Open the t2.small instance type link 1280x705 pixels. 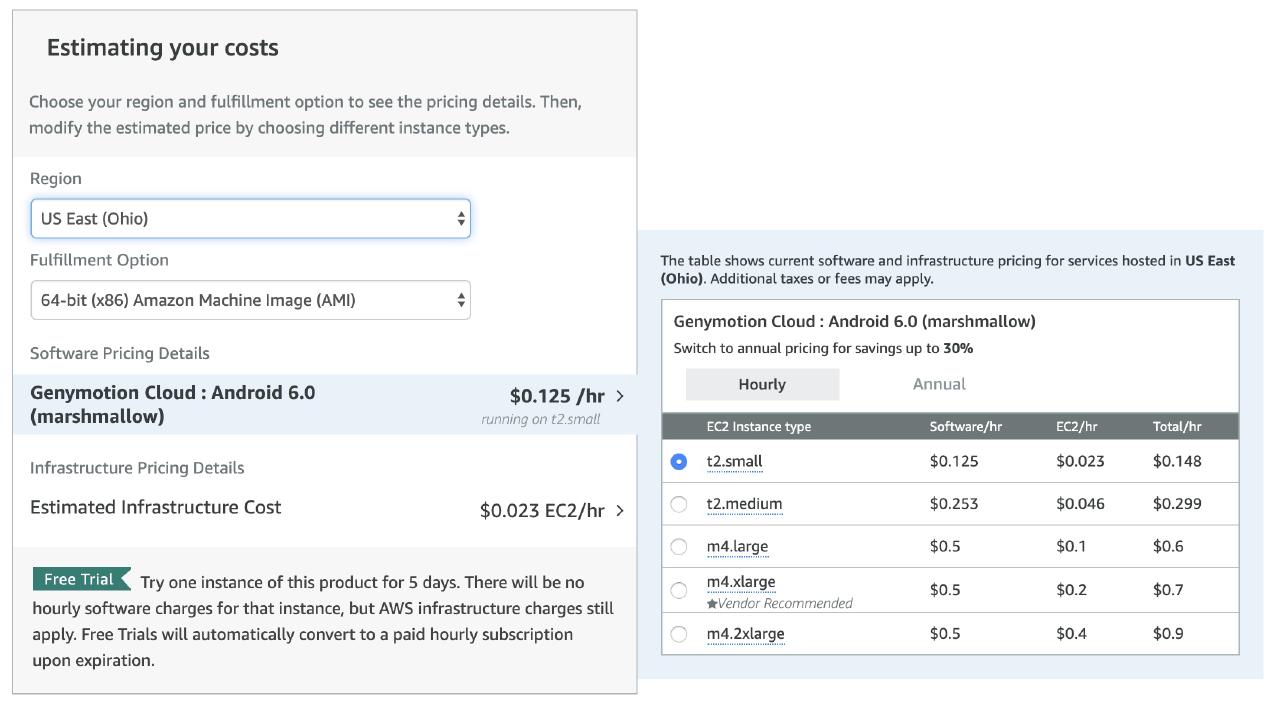tap(734, 462)
